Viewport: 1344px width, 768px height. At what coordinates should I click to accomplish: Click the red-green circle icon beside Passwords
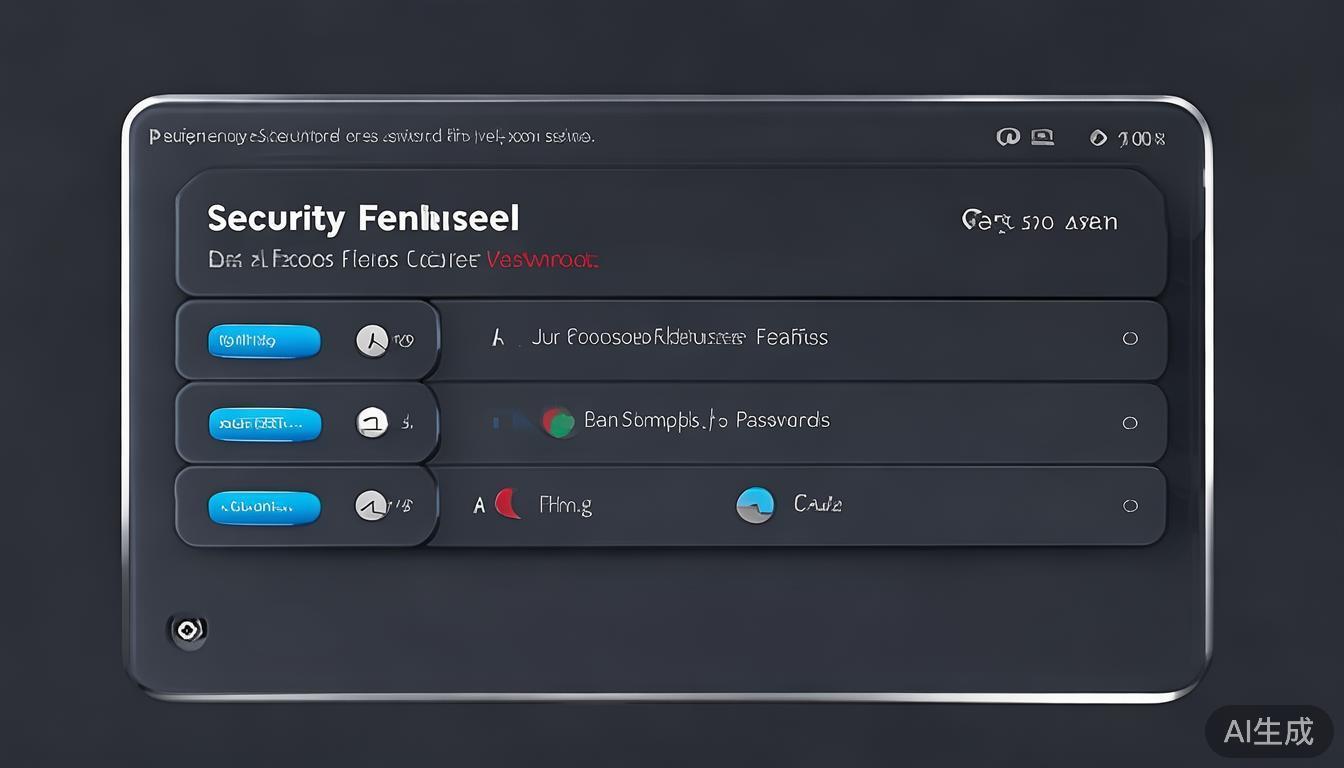[x=558, y=421]
